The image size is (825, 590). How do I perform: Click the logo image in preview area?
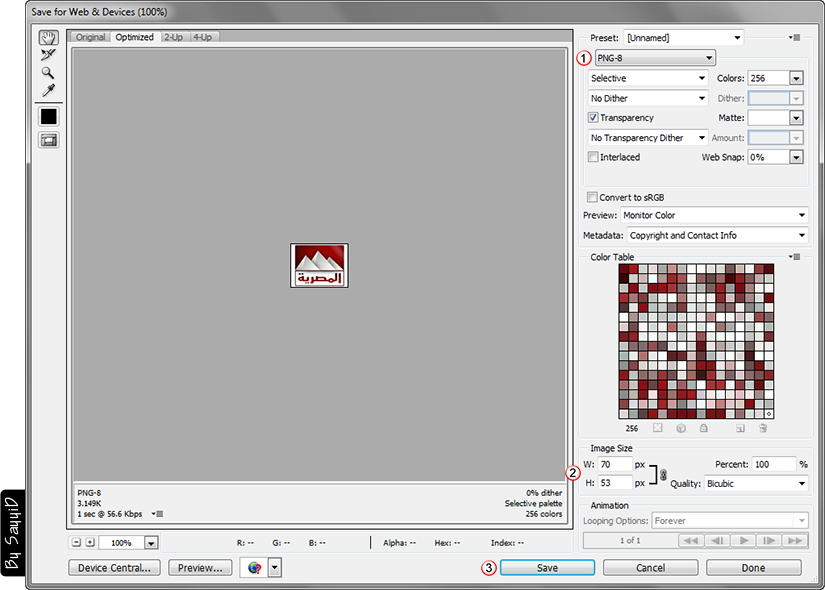319,265
